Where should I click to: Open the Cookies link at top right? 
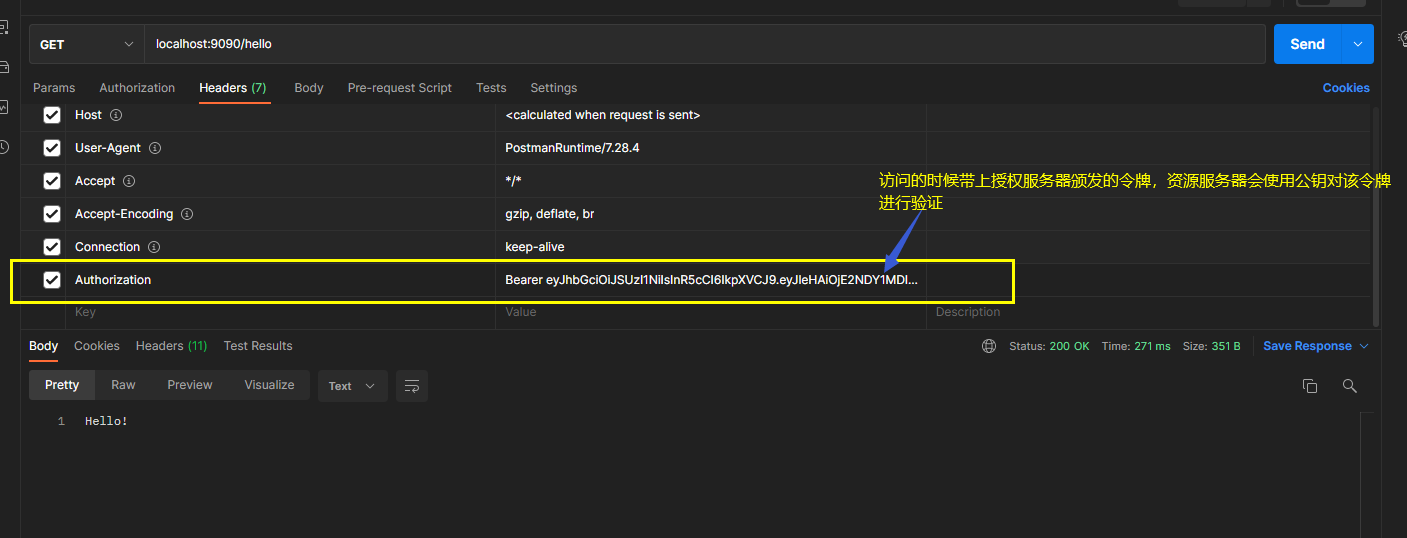click(1346, 88)
